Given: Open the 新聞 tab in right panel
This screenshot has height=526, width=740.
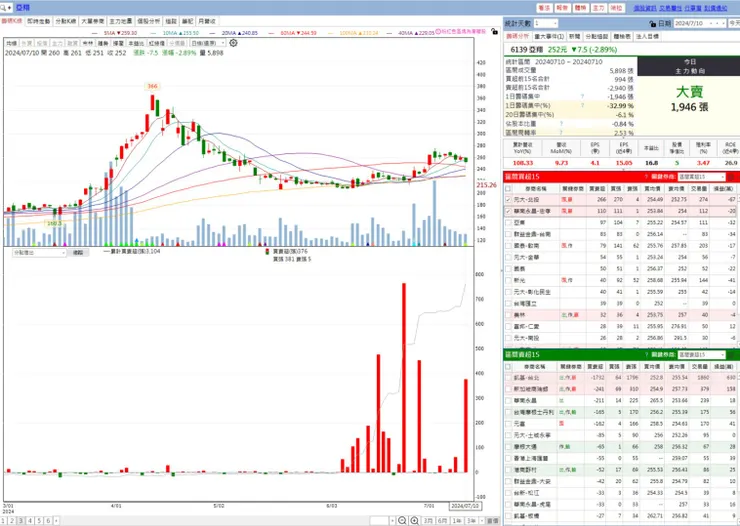Looking at the screenshot, I should [574, 36].
